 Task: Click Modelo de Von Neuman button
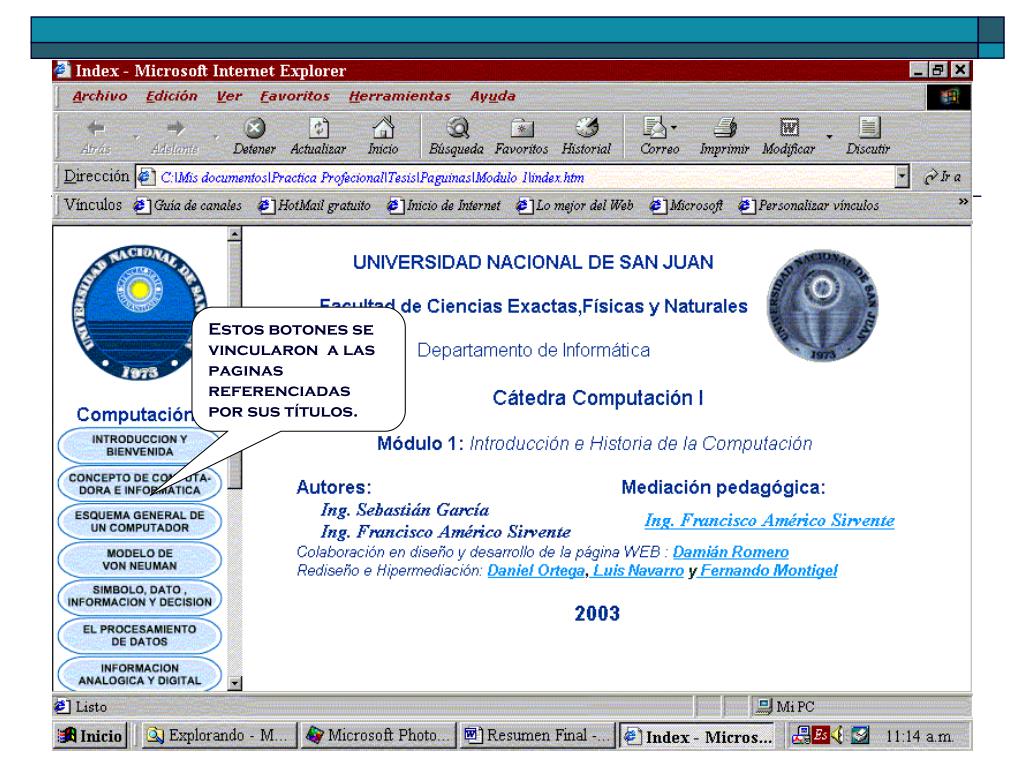pyautogui.click(x=139, y=560)
